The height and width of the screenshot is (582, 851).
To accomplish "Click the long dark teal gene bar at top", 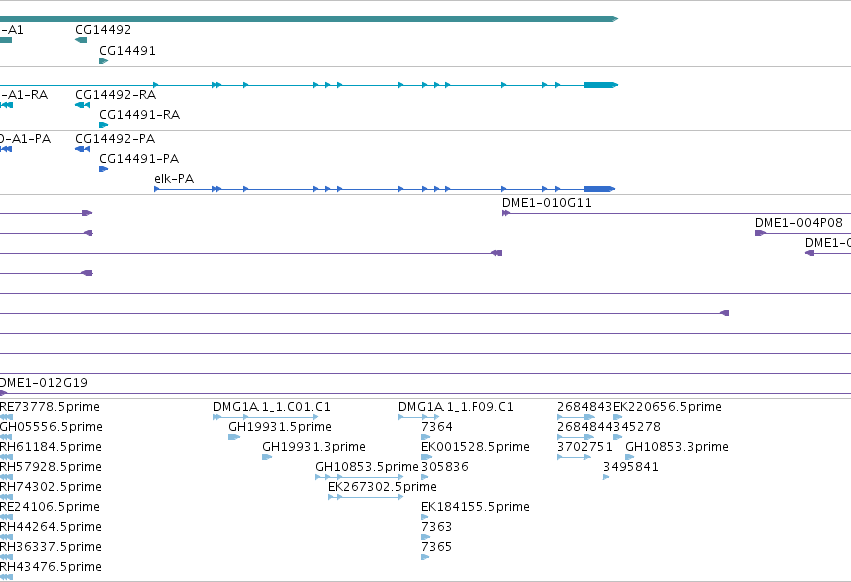I will point(309,20).
